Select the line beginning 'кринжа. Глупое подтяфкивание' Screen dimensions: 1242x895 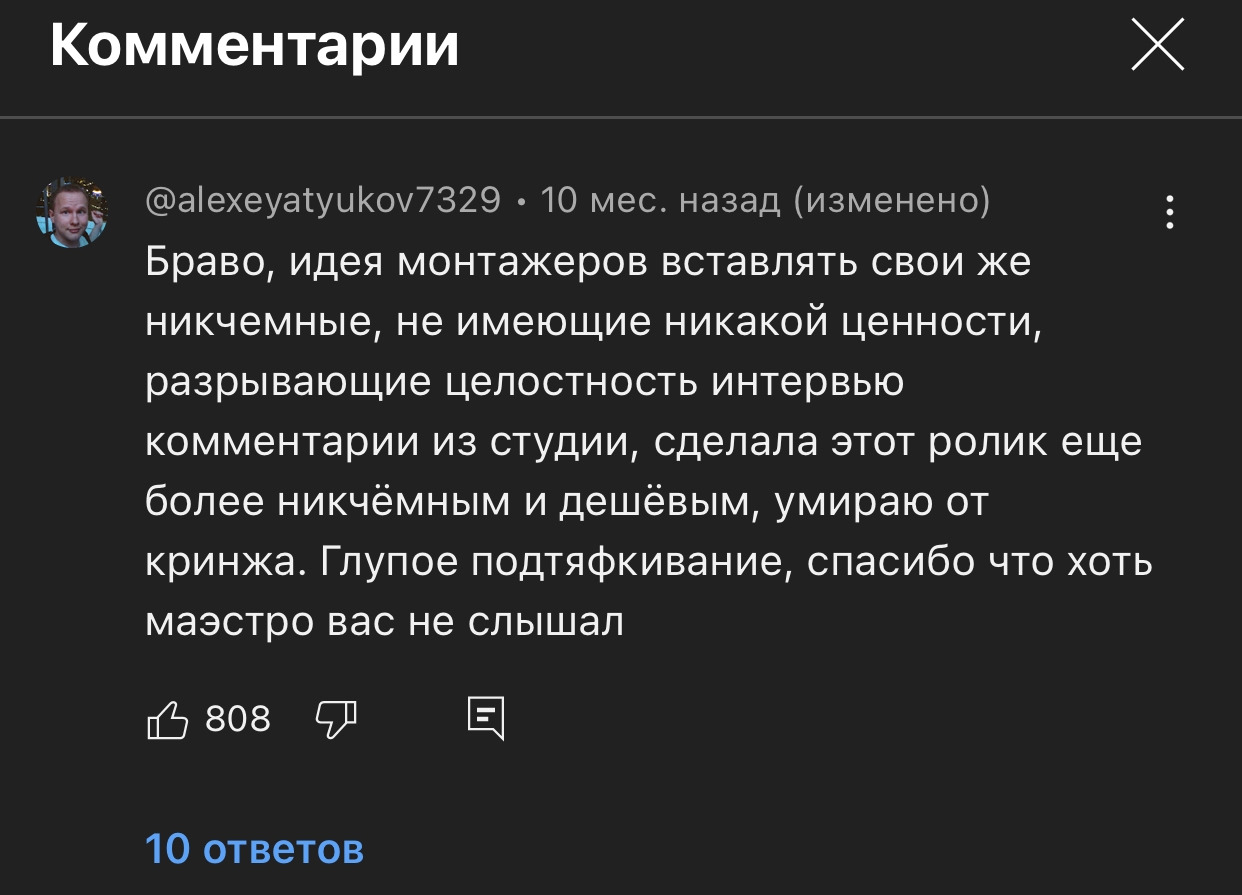click(649, 562)
